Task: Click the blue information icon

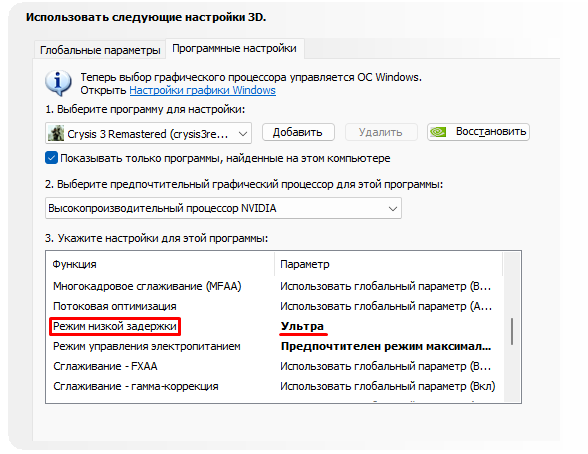Action: (x=58, y=83)
